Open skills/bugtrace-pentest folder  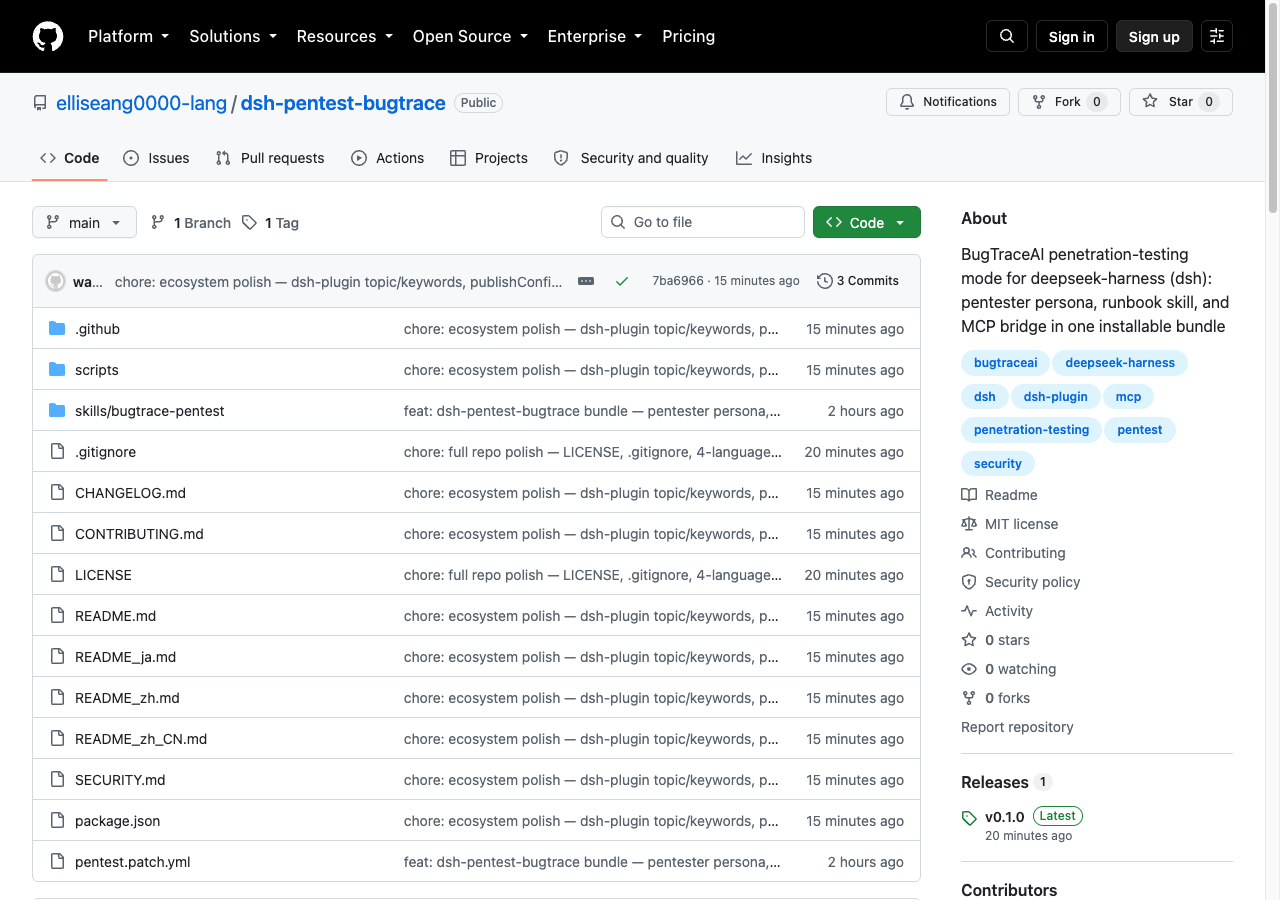[150, 411]
